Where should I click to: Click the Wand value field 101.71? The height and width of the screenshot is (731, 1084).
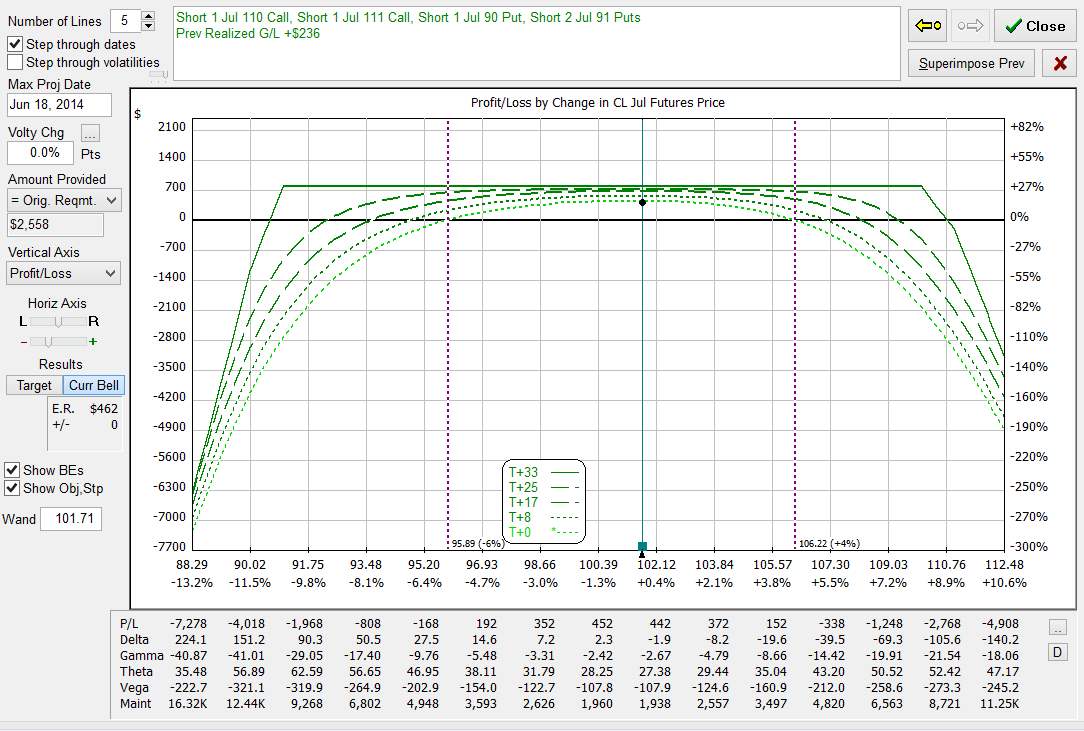71,519
